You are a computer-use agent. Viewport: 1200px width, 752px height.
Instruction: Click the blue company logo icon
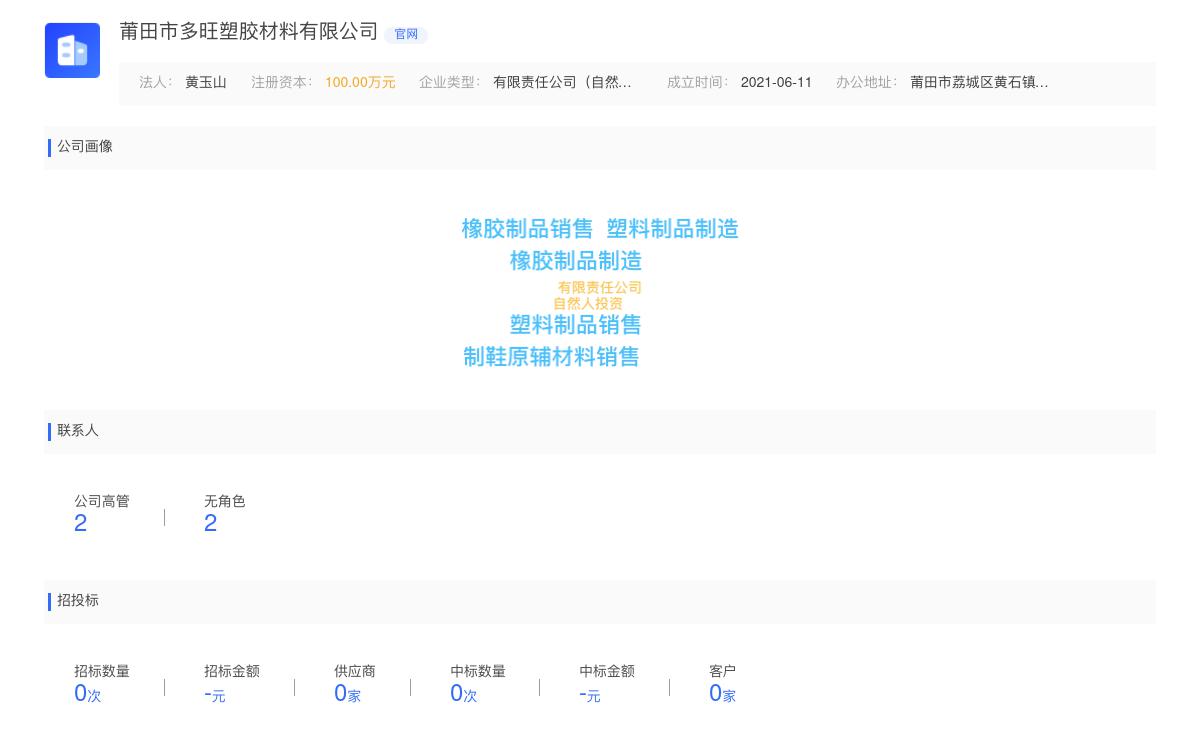pyautogui.click(x=72, y=50)
